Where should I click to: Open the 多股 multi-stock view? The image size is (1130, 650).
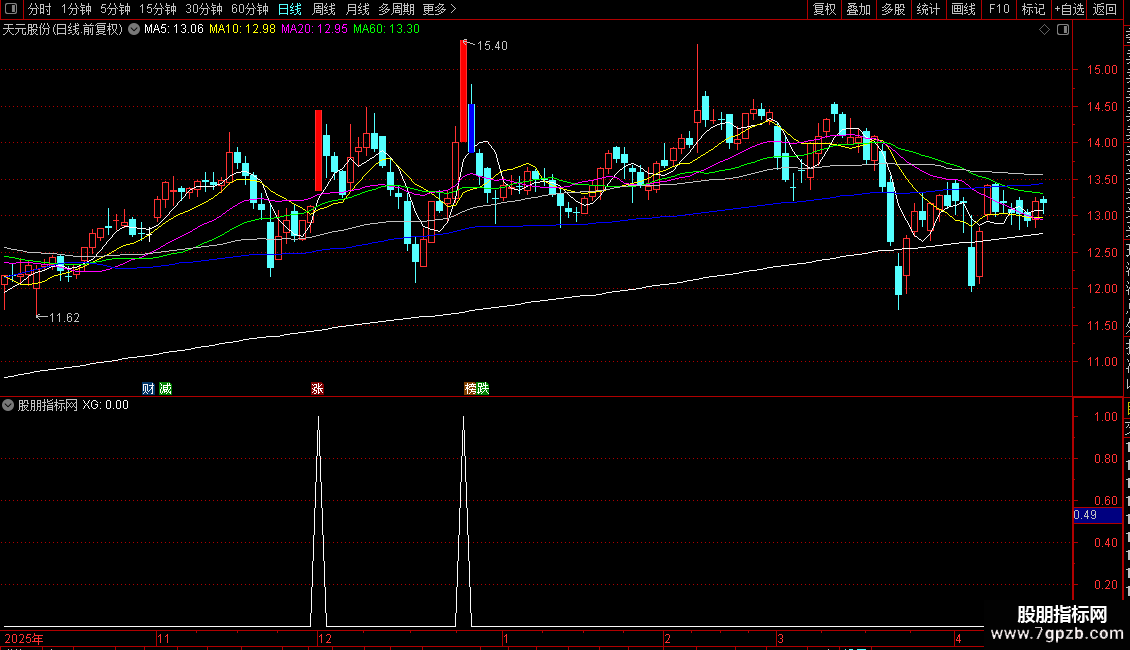point(894,9)
